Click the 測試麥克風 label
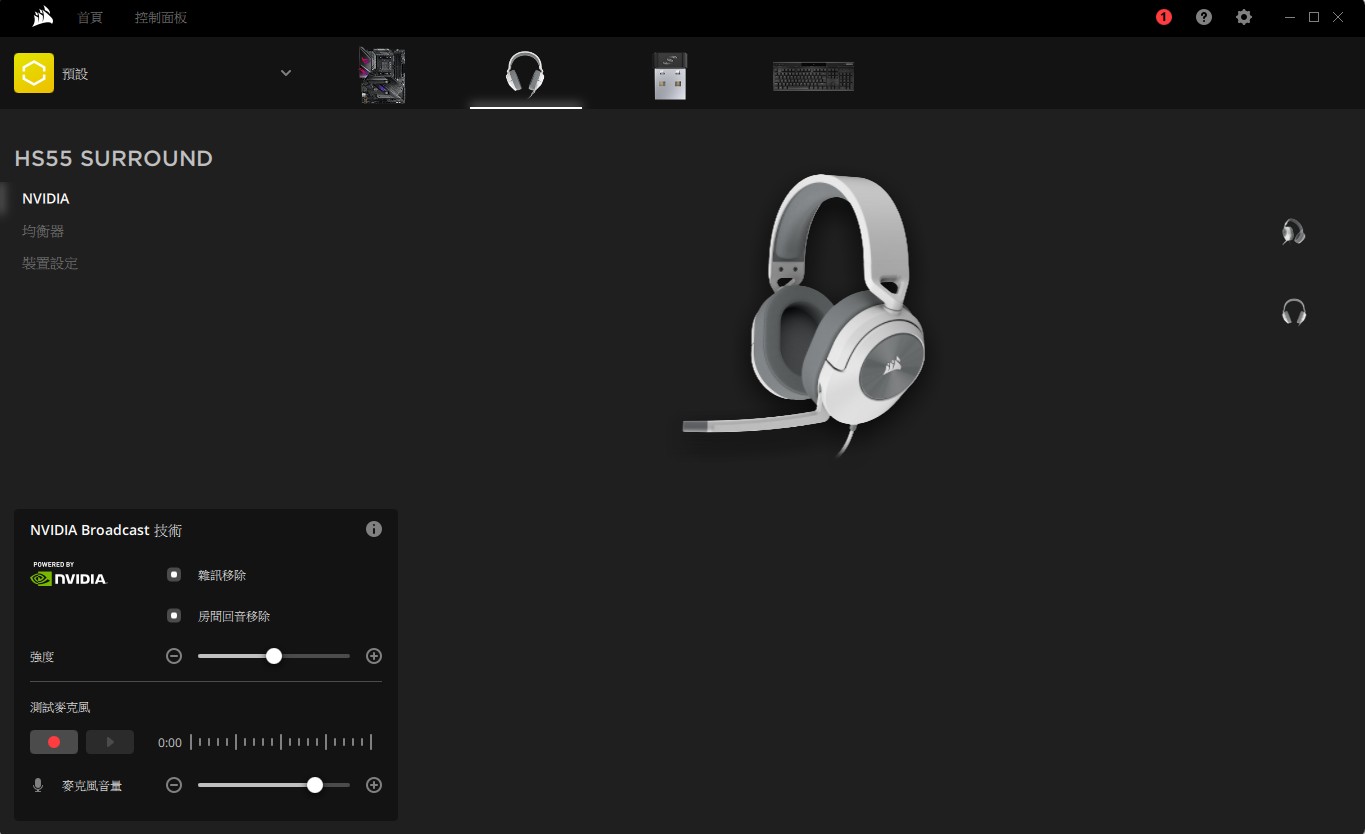The height and width of the screenshot is (834, 1365). [60, 707]
